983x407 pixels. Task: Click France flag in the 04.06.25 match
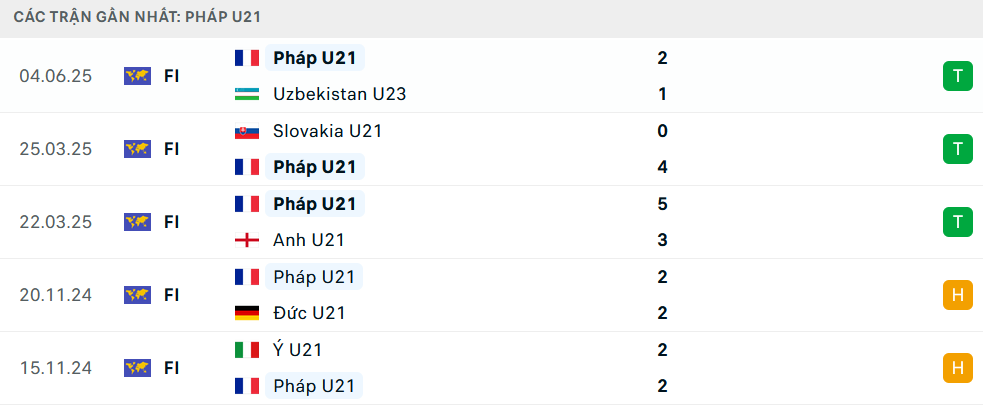247,58
